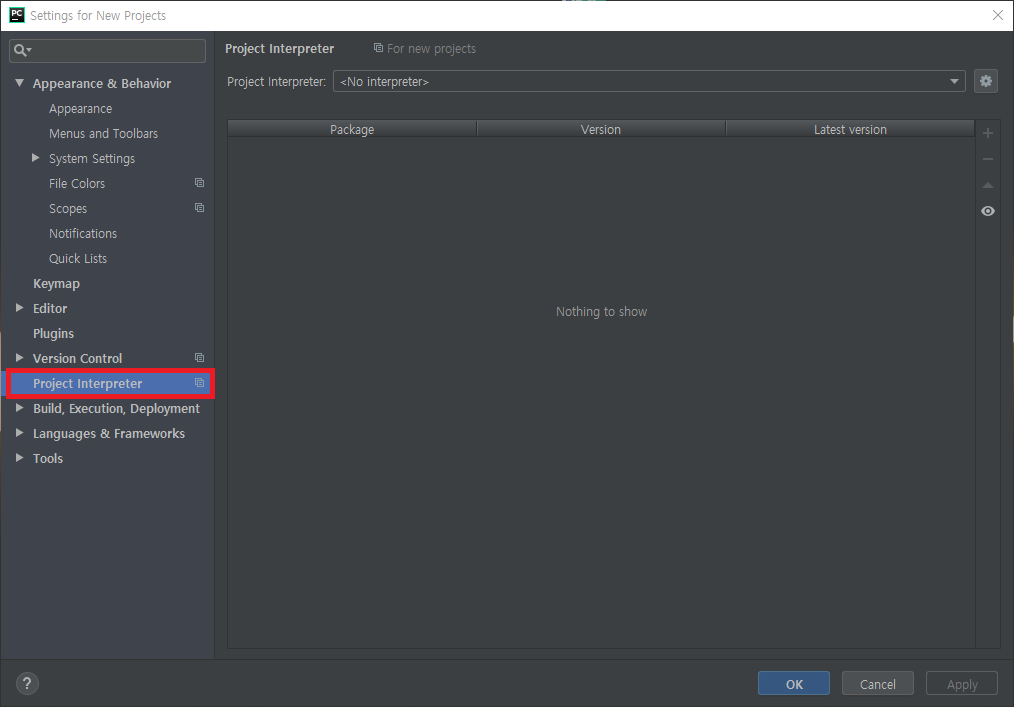Open Quick Lists settings
The height and width of the screenshot is (707, 1014).
(78, 259)
